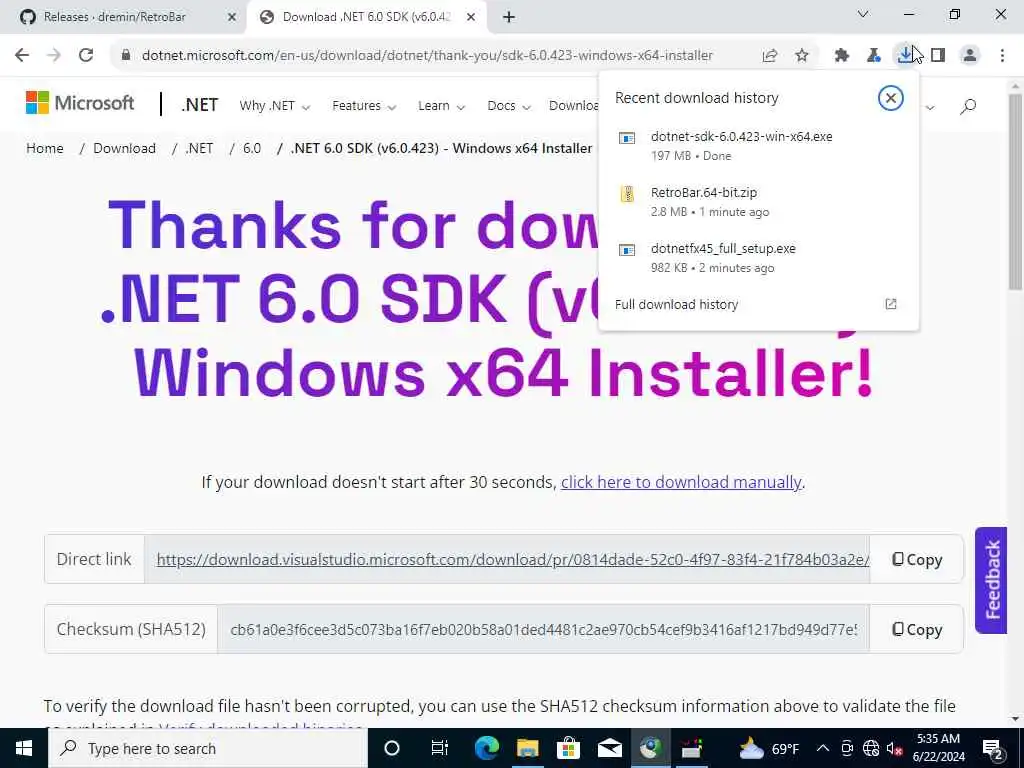Go to the .NET home link

coord(199,104)
